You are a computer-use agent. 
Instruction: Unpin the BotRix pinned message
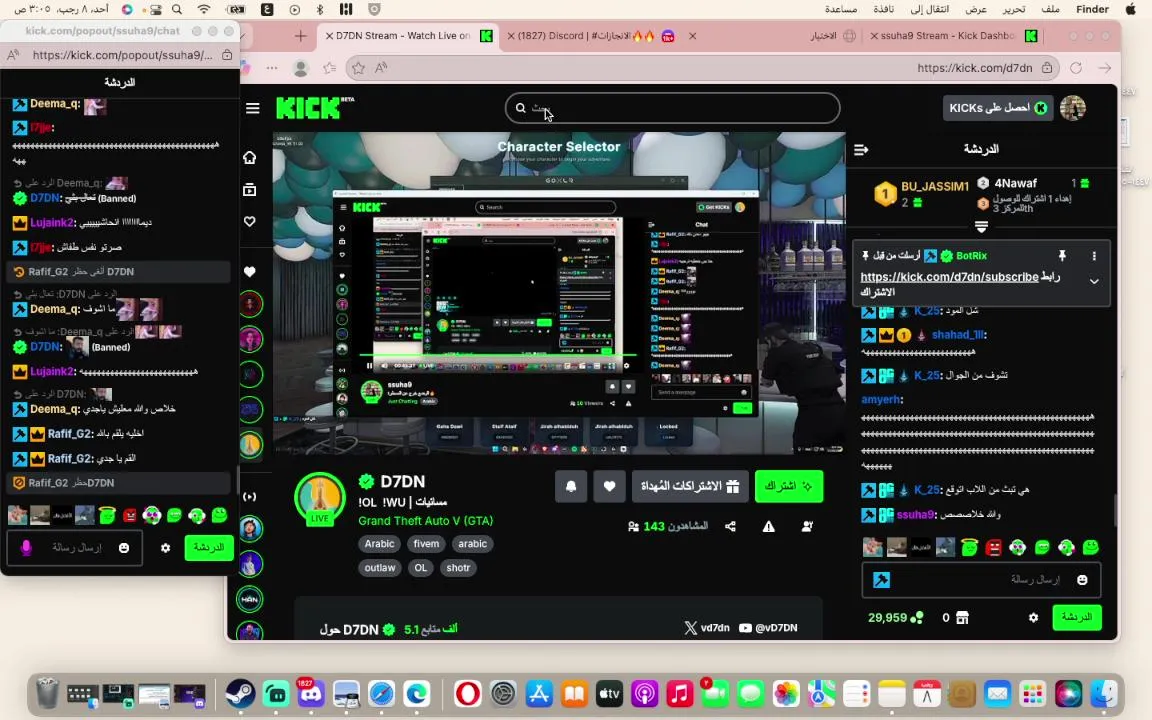(1062, 256)
